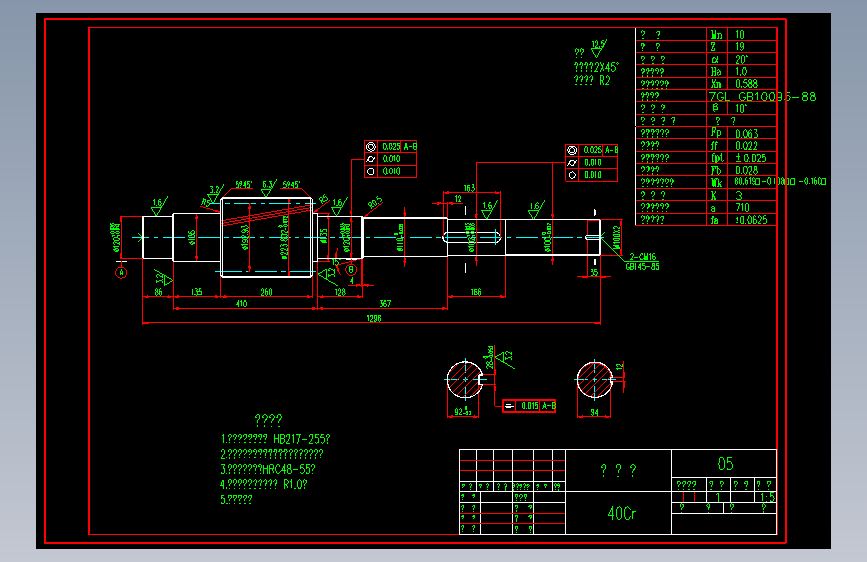
Task: Click the Wk span measurement value
Action: (x=780, y=181)
